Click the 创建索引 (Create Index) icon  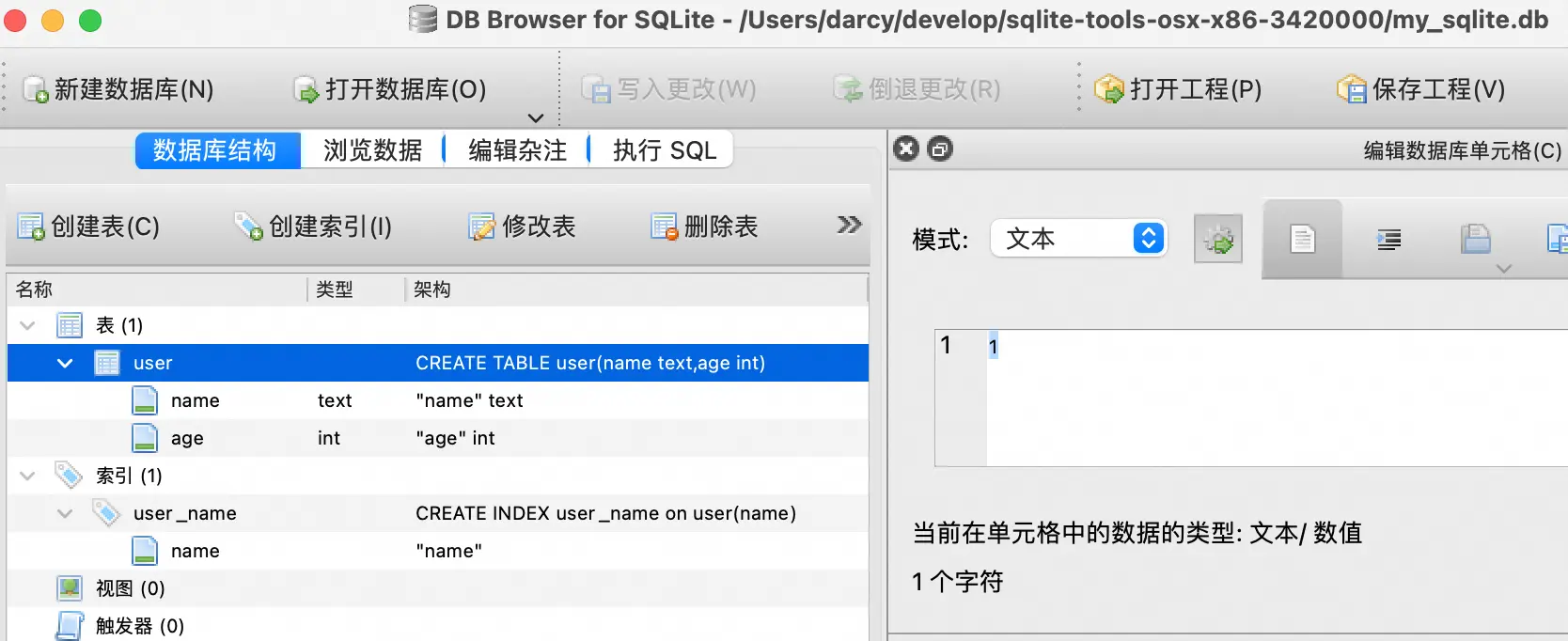pos(249,227)
